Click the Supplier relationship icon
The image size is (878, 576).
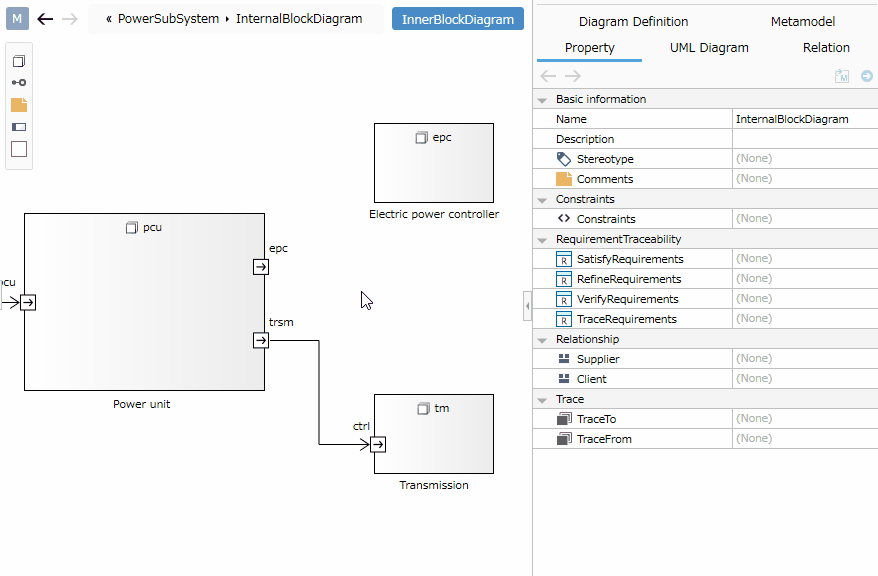[x=564, y=359]
